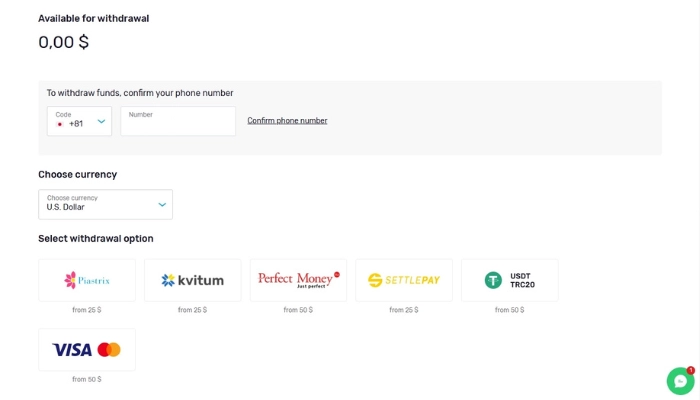Pick the Perfect Money withdrawal option
700x400 pixels.
coord(298,280)
